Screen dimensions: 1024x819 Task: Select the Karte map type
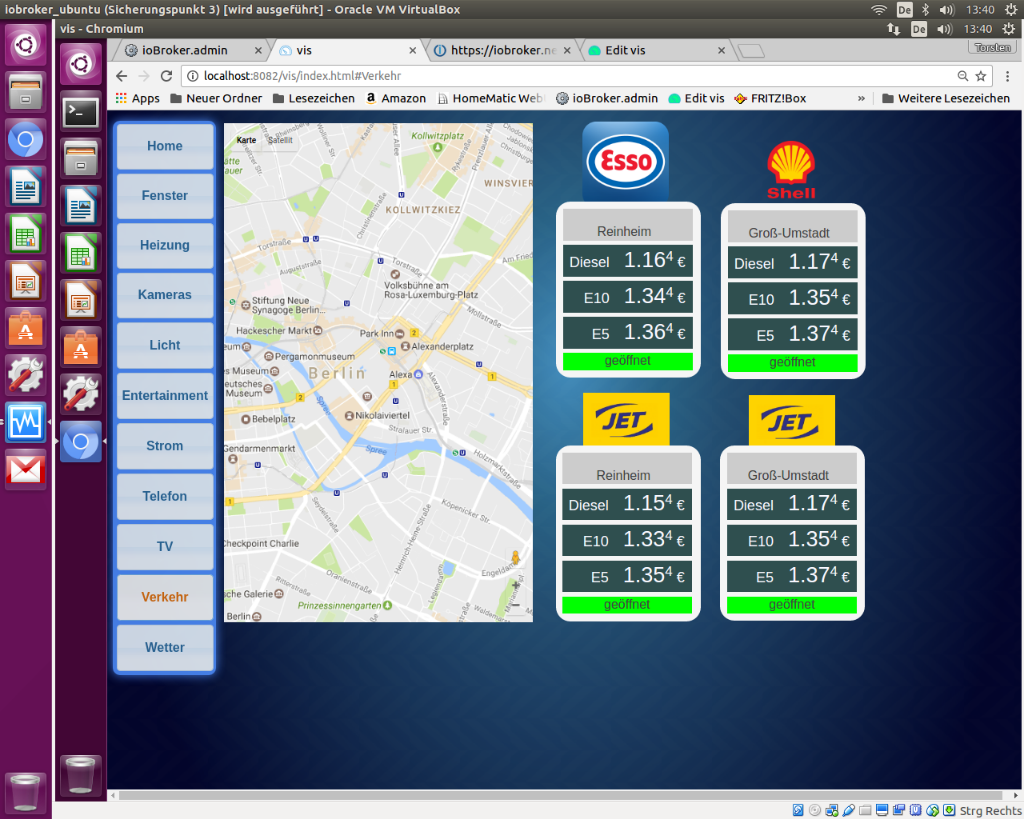pos(246,141)
